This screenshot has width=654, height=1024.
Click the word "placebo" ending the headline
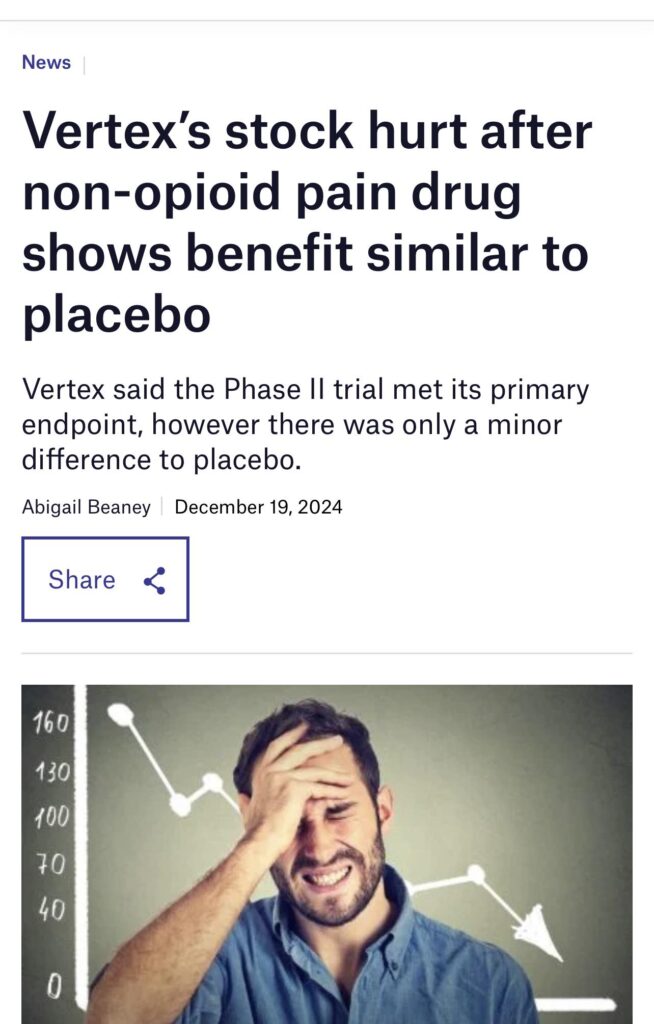(116, 315)
